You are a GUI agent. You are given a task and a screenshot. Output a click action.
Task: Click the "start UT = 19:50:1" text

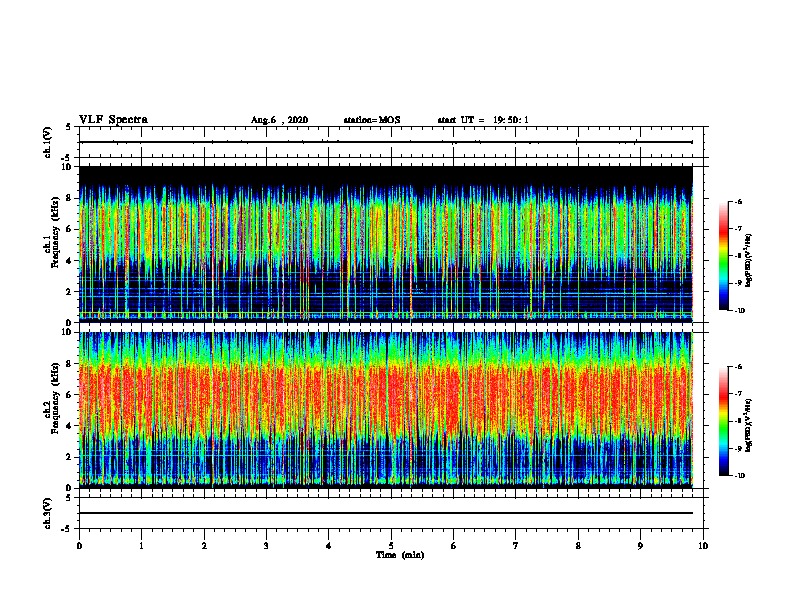pyautogui.click(x=483, y=120)
